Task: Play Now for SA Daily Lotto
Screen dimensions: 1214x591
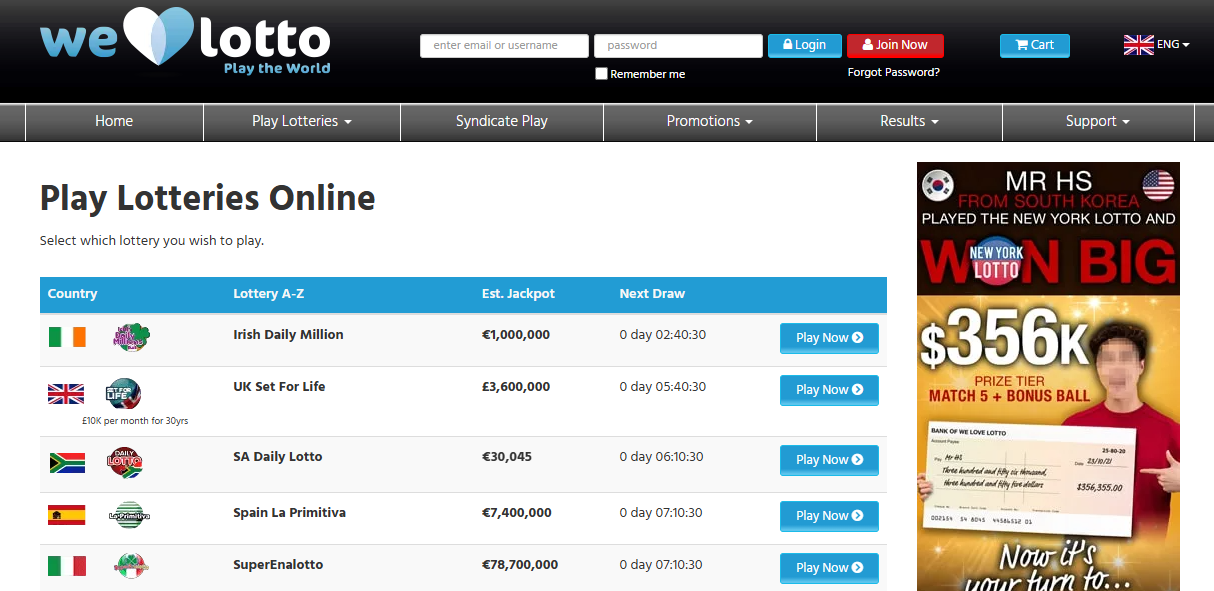Action: pos(829,460)
